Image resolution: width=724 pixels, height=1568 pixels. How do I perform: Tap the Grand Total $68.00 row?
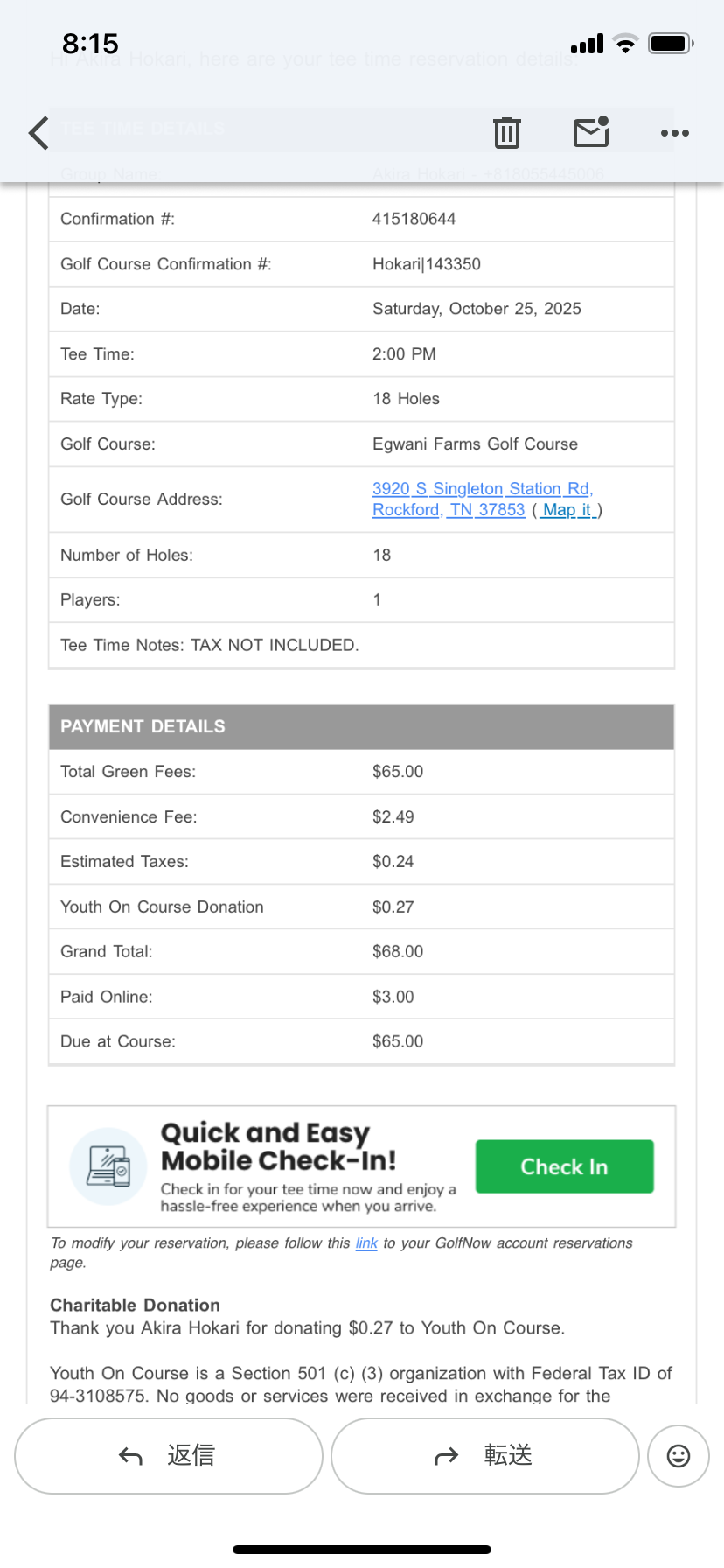click(361, 951)
